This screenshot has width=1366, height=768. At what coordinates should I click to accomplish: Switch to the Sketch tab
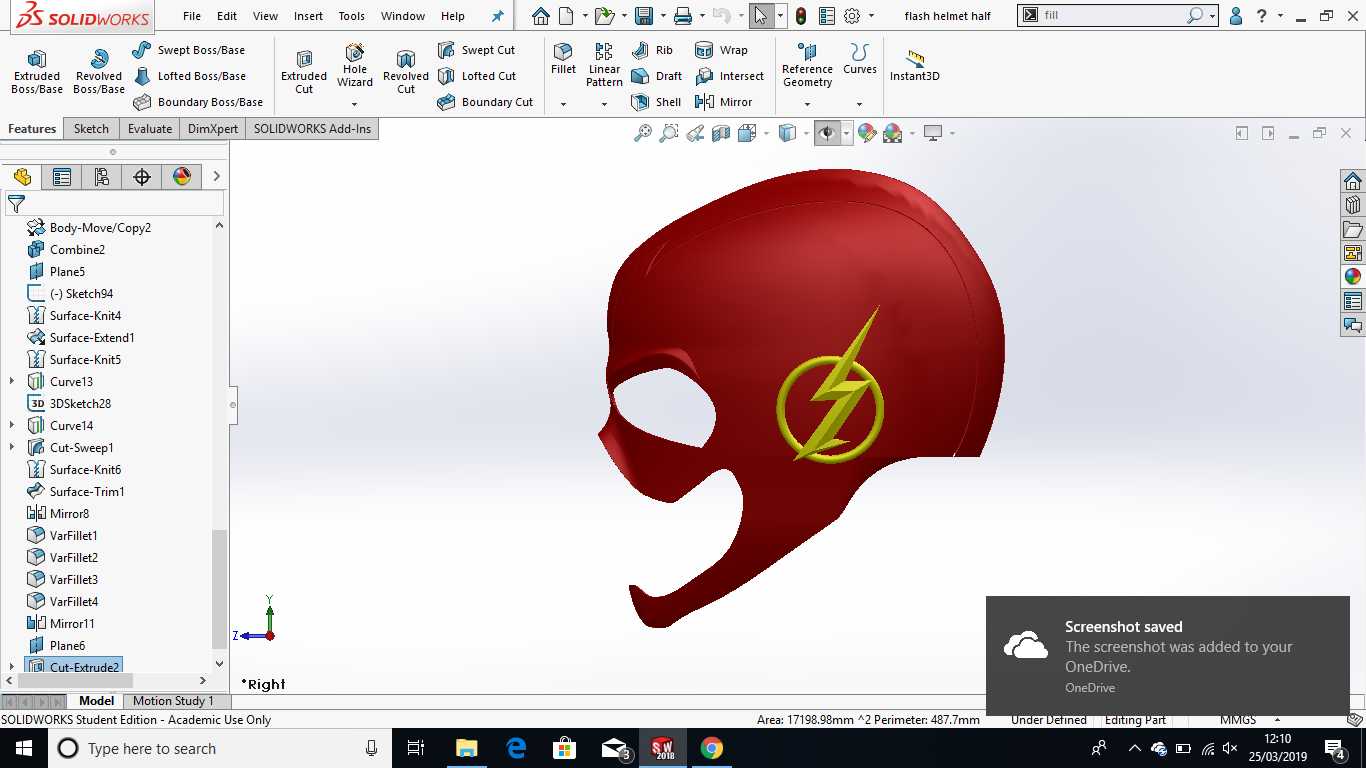[x=91, y=129]
